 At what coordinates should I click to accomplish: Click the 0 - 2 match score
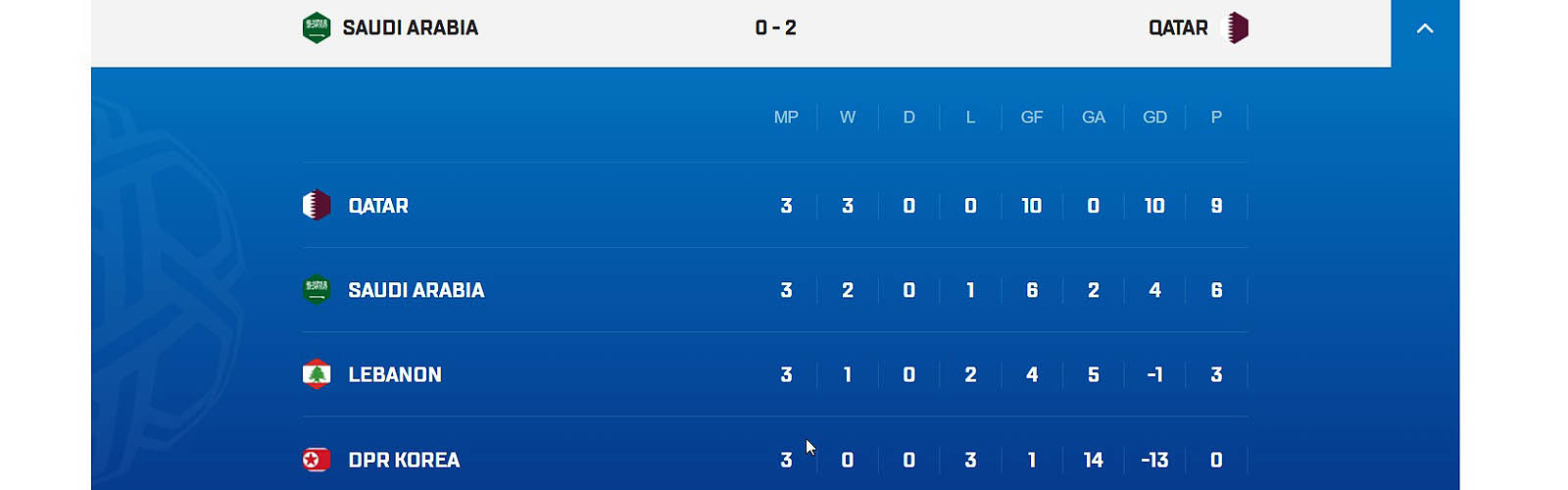coord(775,27)
